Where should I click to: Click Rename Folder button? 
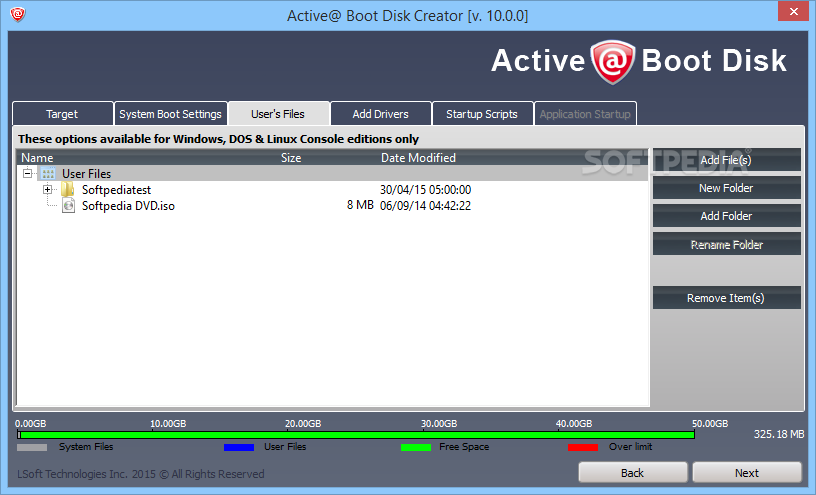point(726,244)
